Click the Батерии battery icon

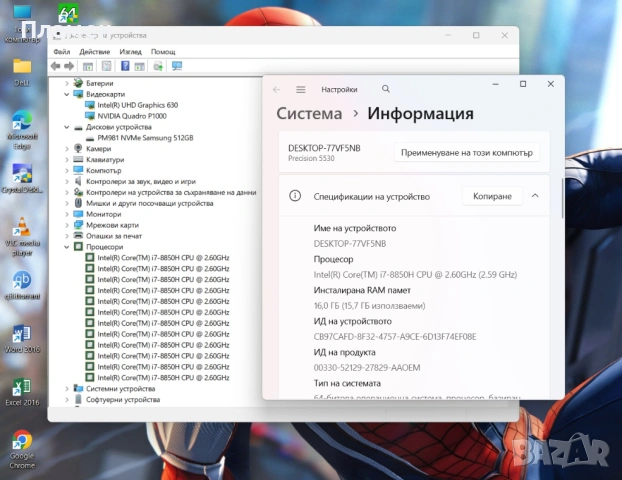click(x=78, y=83)
